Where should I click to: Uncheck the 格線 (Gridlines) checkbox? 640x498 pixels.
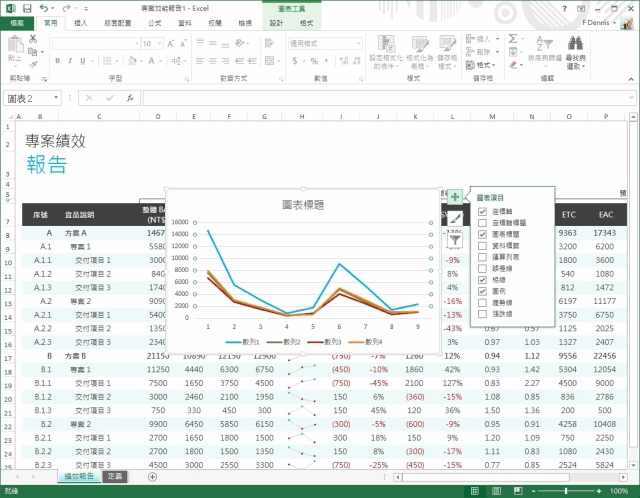click(x=482, y=280)
